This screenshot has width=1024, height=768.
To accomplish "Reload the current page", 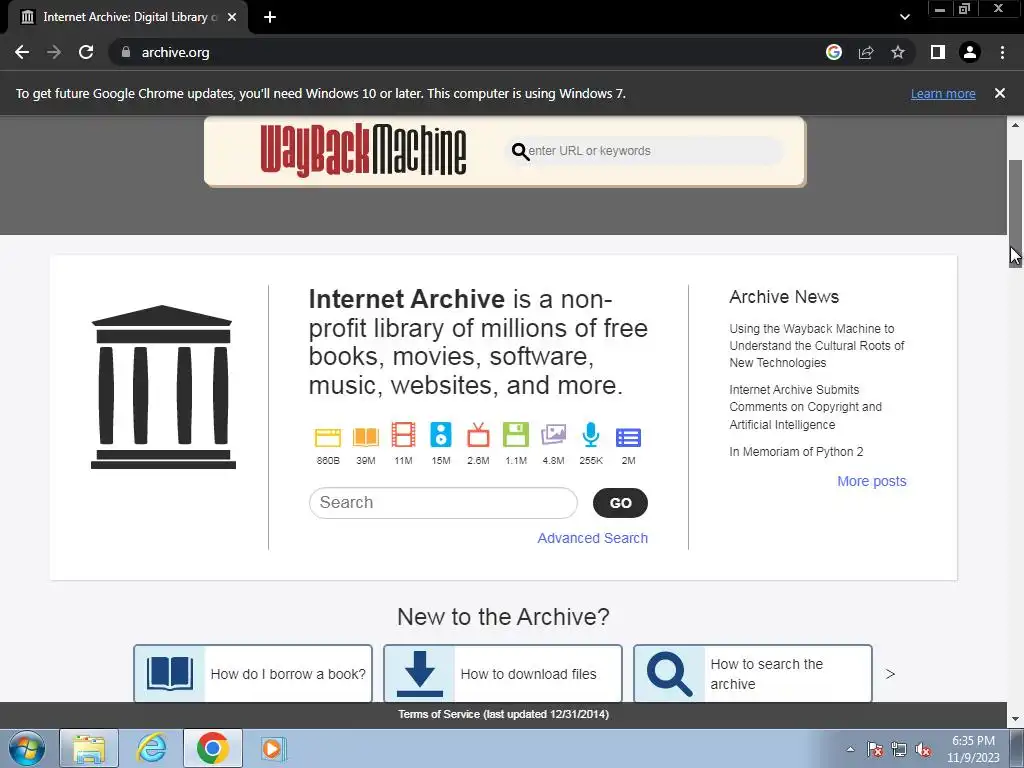I will (86, 52).
